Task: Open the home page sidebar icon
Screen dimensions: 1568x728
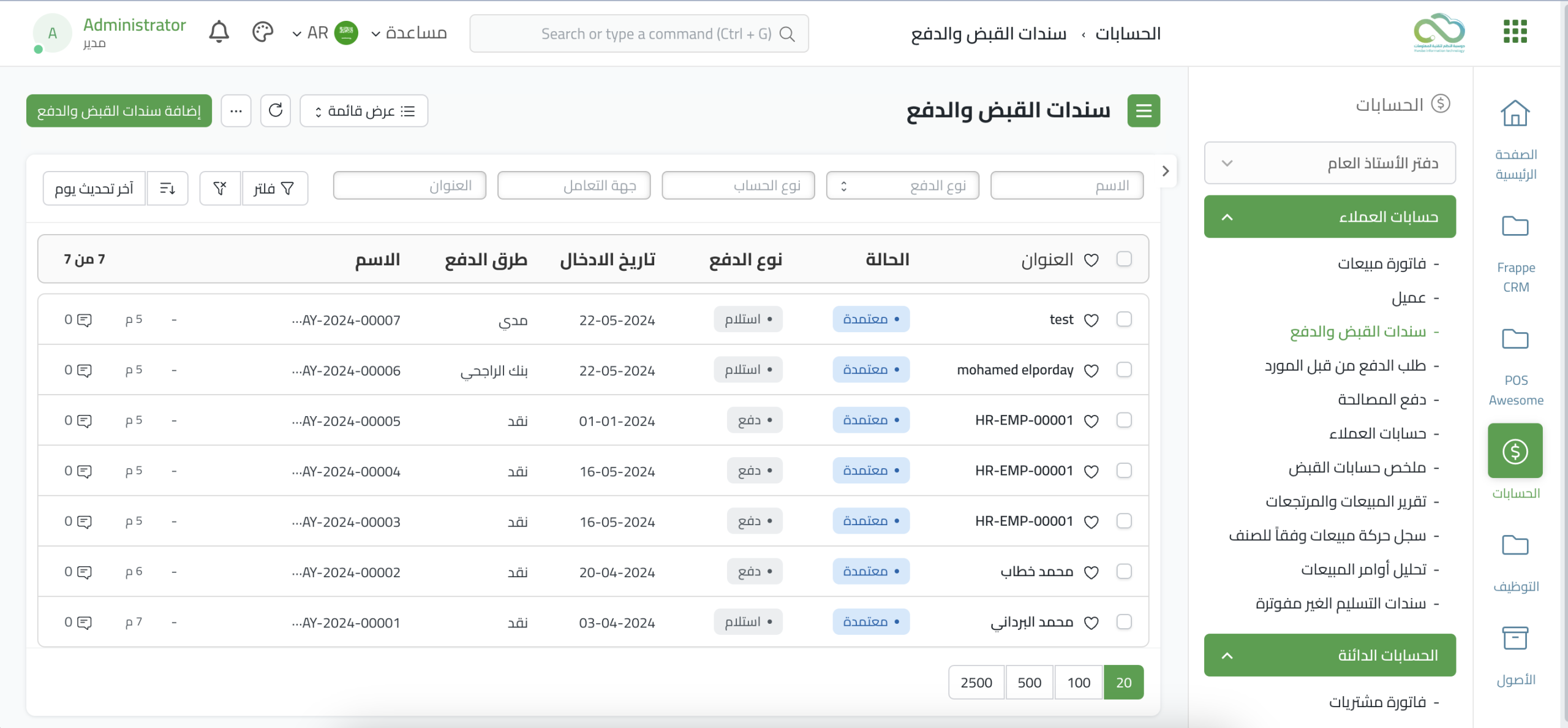Action: coord(1515,113)
